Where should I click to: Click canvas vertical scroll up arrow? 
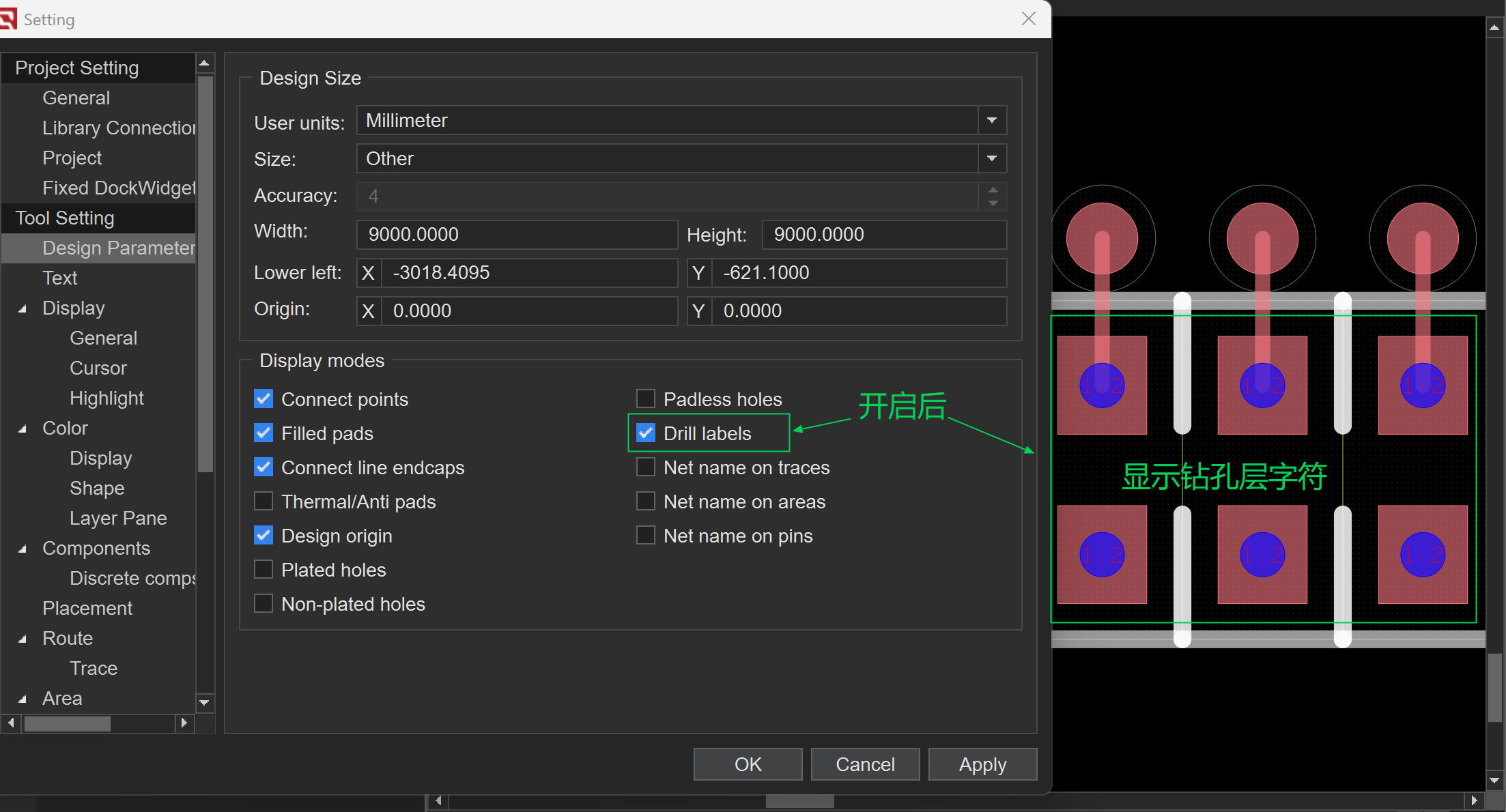[x=1494, y=27]
